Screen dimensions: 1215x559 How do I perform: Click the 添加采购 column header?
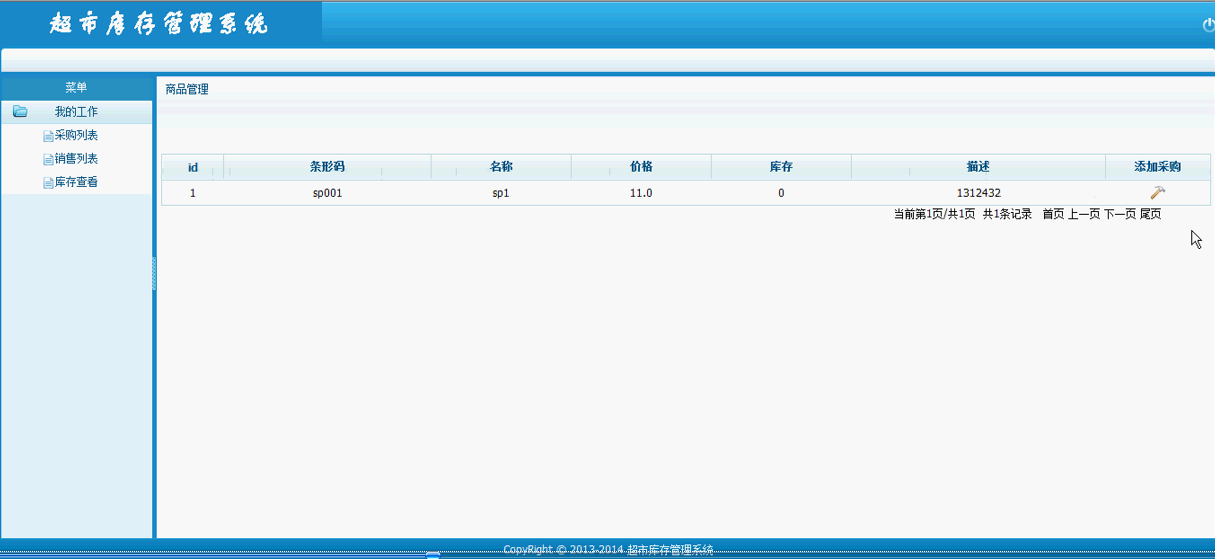[1157, 167]
